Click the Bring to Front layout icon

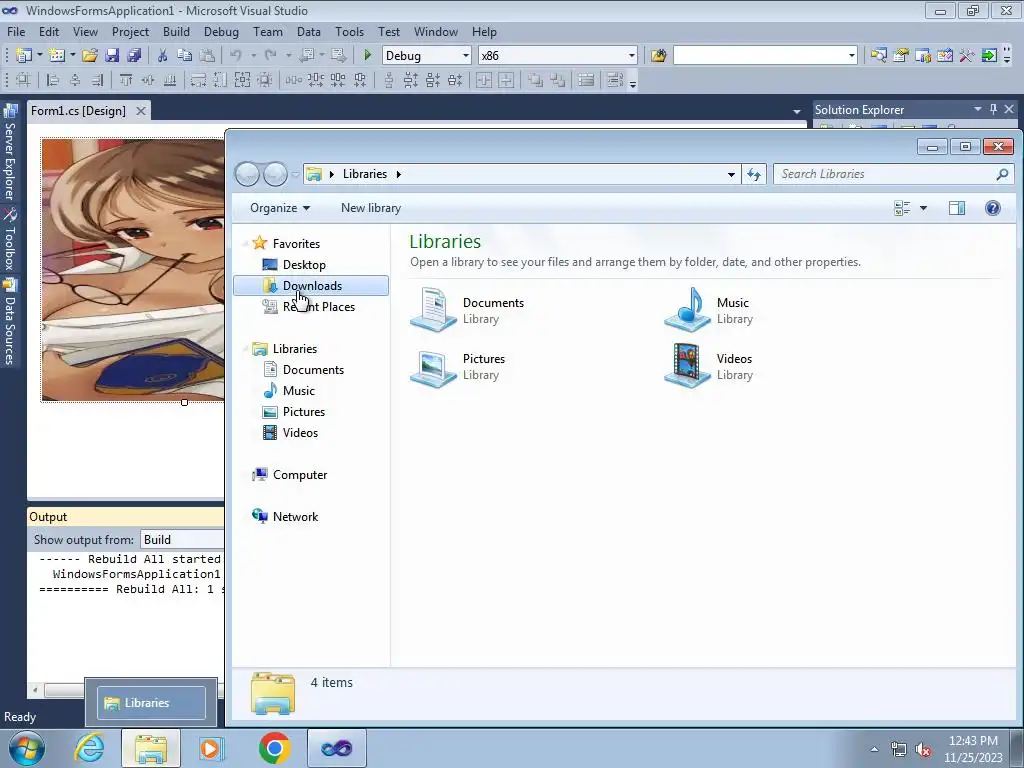536,80
